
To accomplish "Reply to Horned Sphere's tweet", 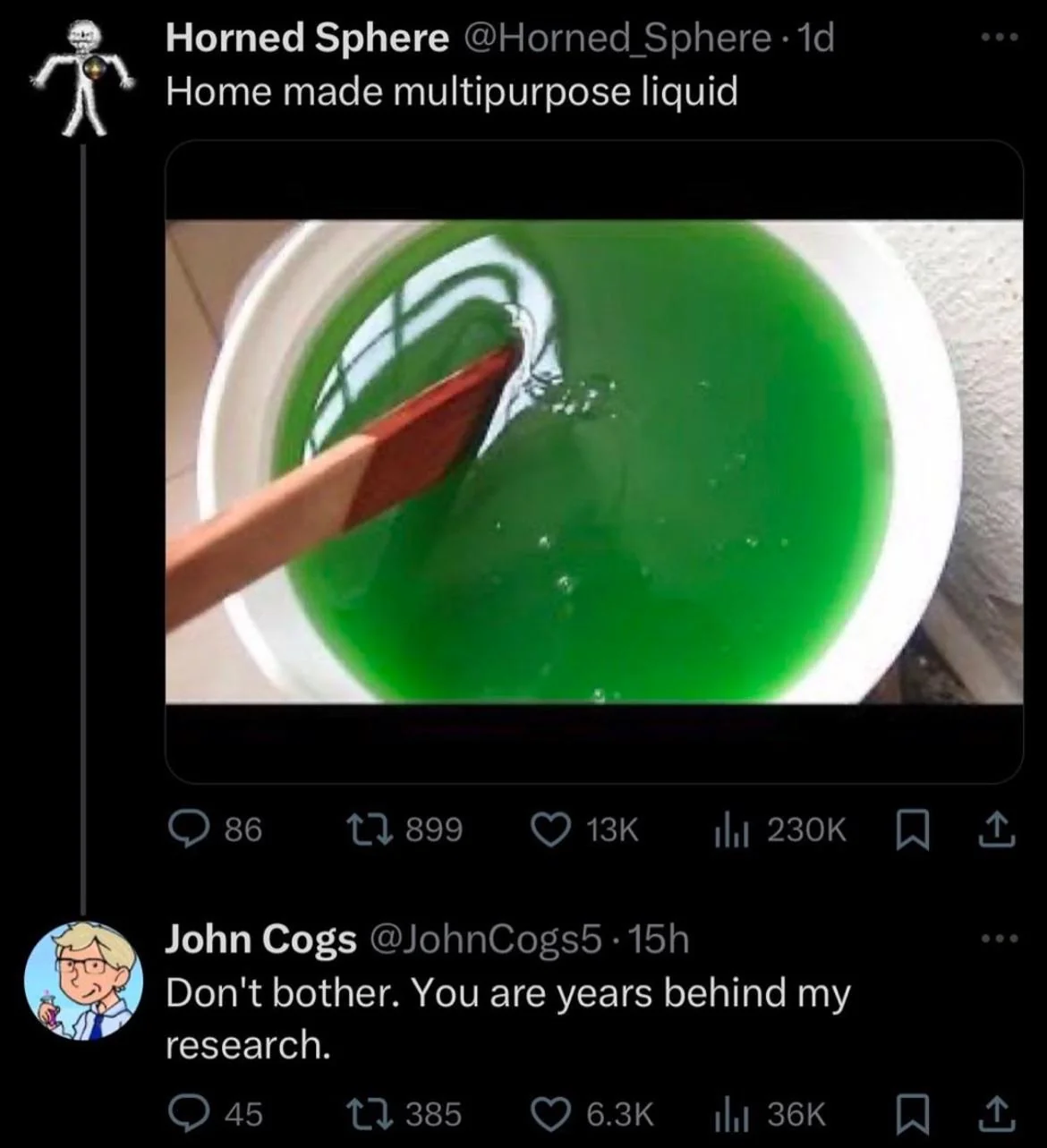I will click(189, 829).
